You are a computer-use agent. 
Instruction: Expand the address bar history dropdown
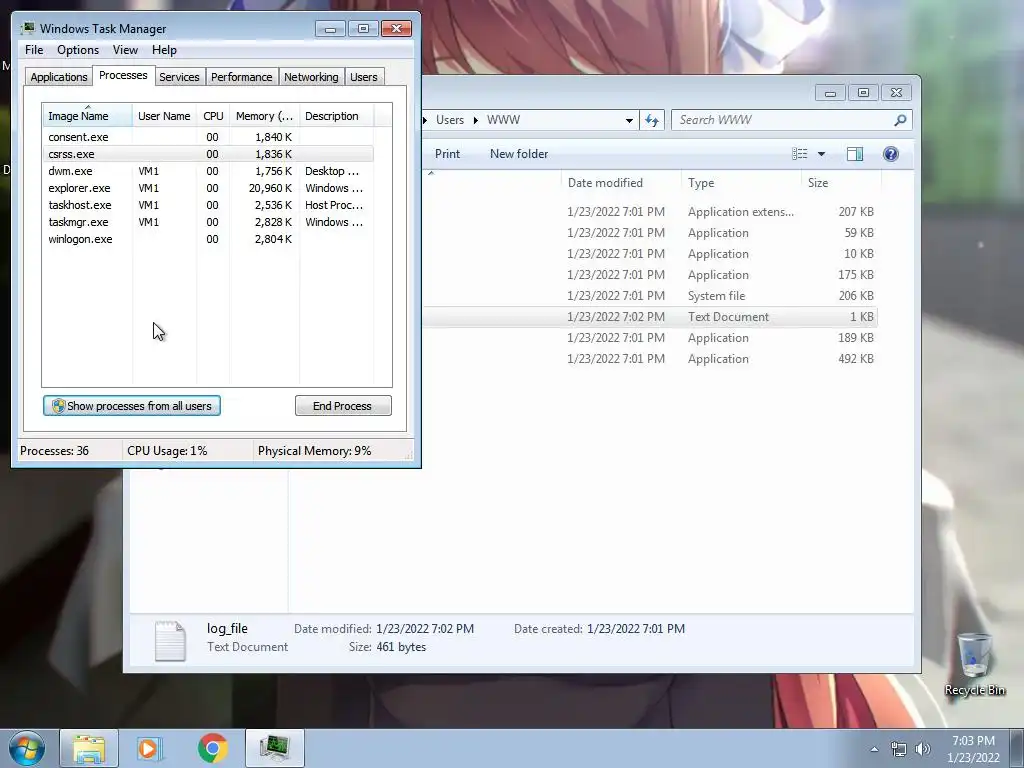tap(629, 120)
